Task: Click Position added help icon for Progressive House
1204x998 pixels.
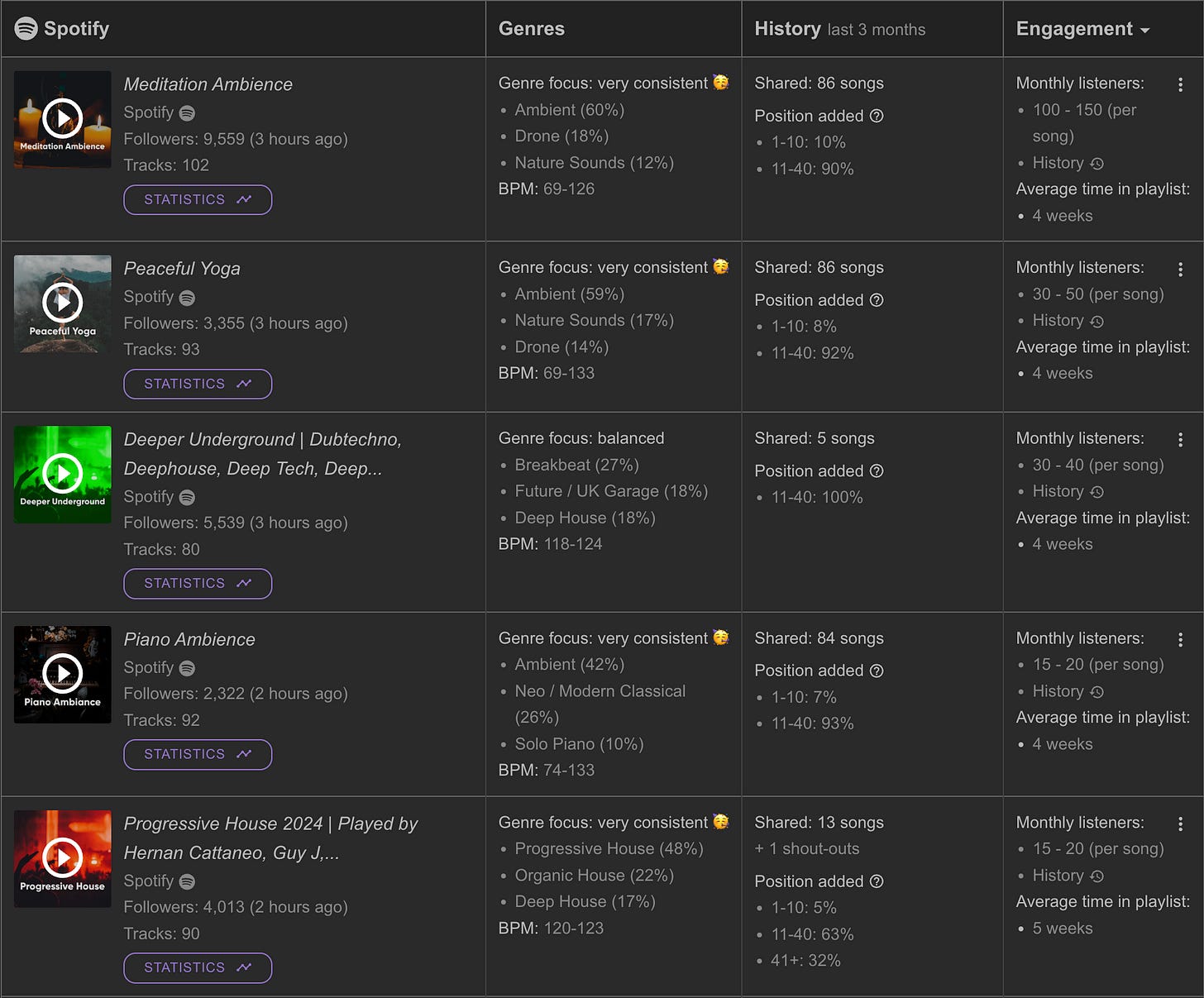Action: pyautogui.click(x=877, y=881)
